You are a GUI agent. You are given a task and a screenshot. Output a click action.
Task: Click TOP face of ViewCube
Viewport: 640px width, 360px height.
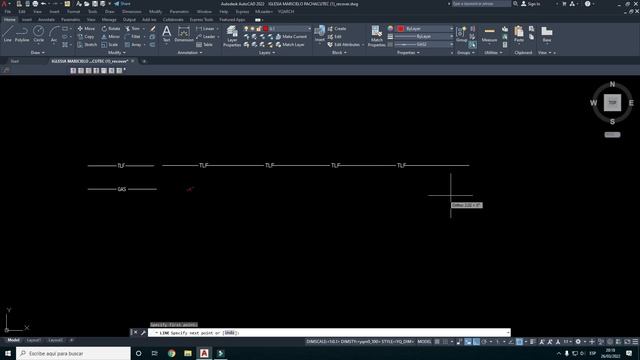coord(612,102)
